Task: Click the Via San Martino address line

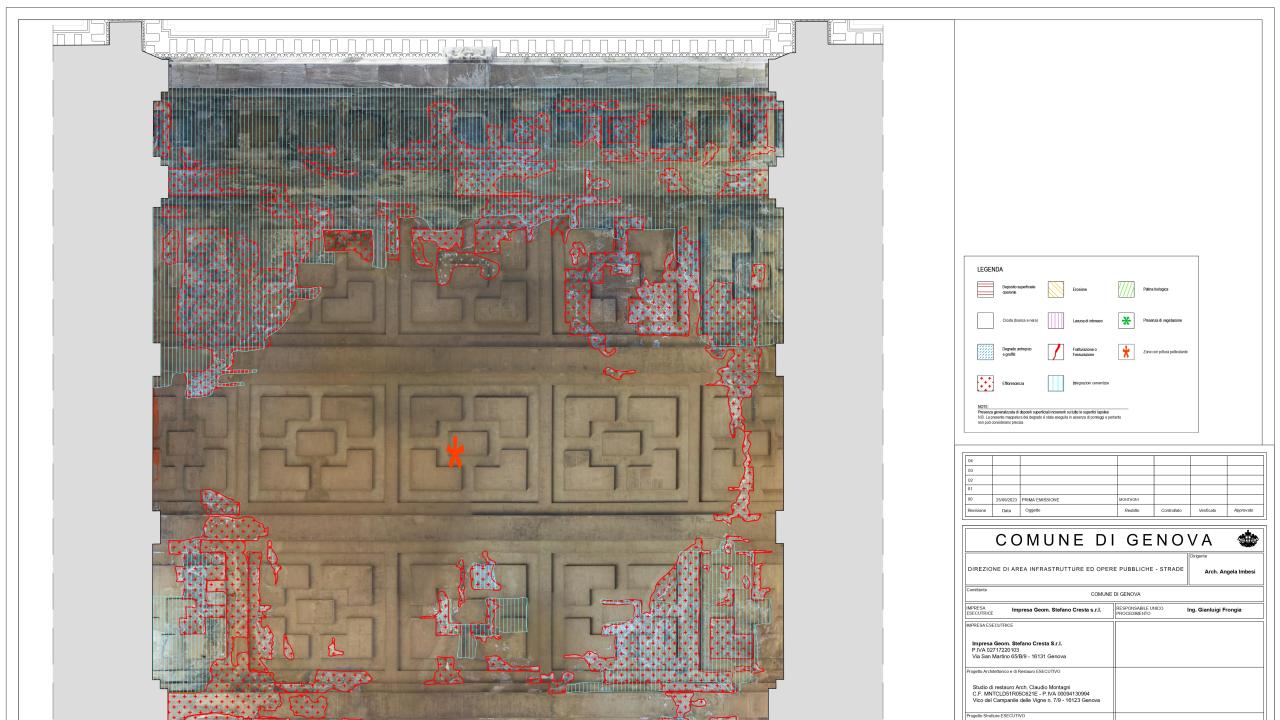Action: [x=1019, y=656]
